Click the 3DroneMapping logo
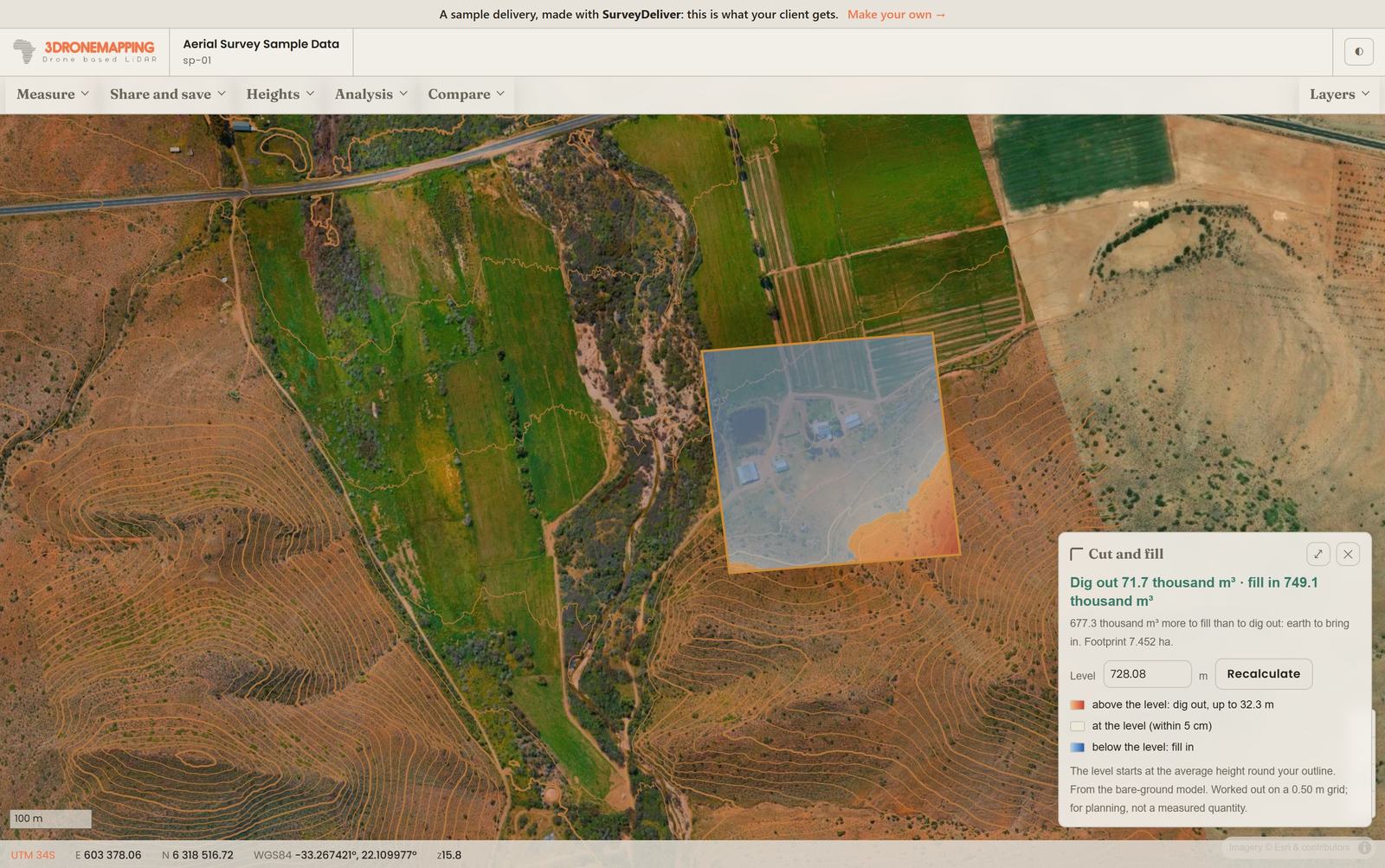Viewport: 1385px width, 868px height. point(85,52)
